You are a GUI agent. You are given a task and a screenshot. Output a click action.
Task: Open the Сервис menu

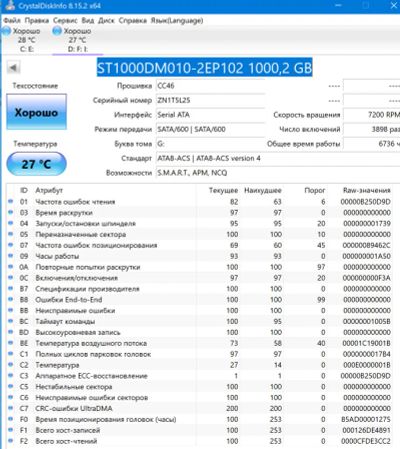[x=65, y=21]
